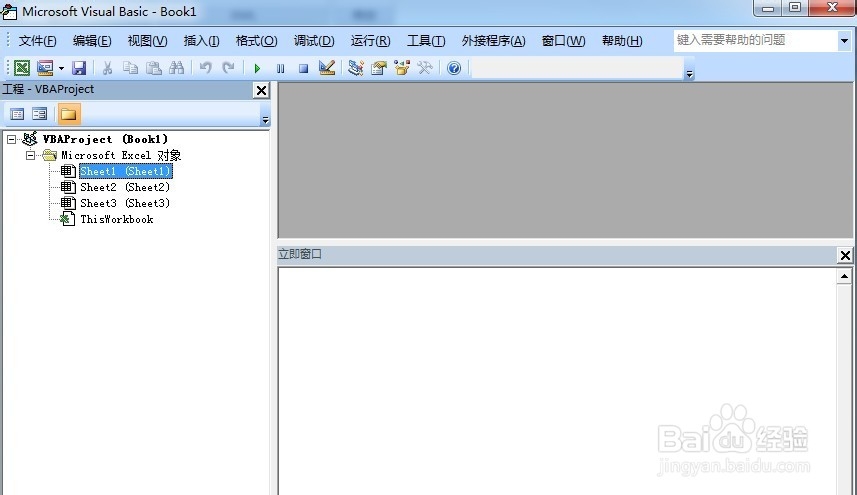Viewport: 857px width, 495px height.
Task: Close the 立即窗口 immediate window
Action: point(845,255)
